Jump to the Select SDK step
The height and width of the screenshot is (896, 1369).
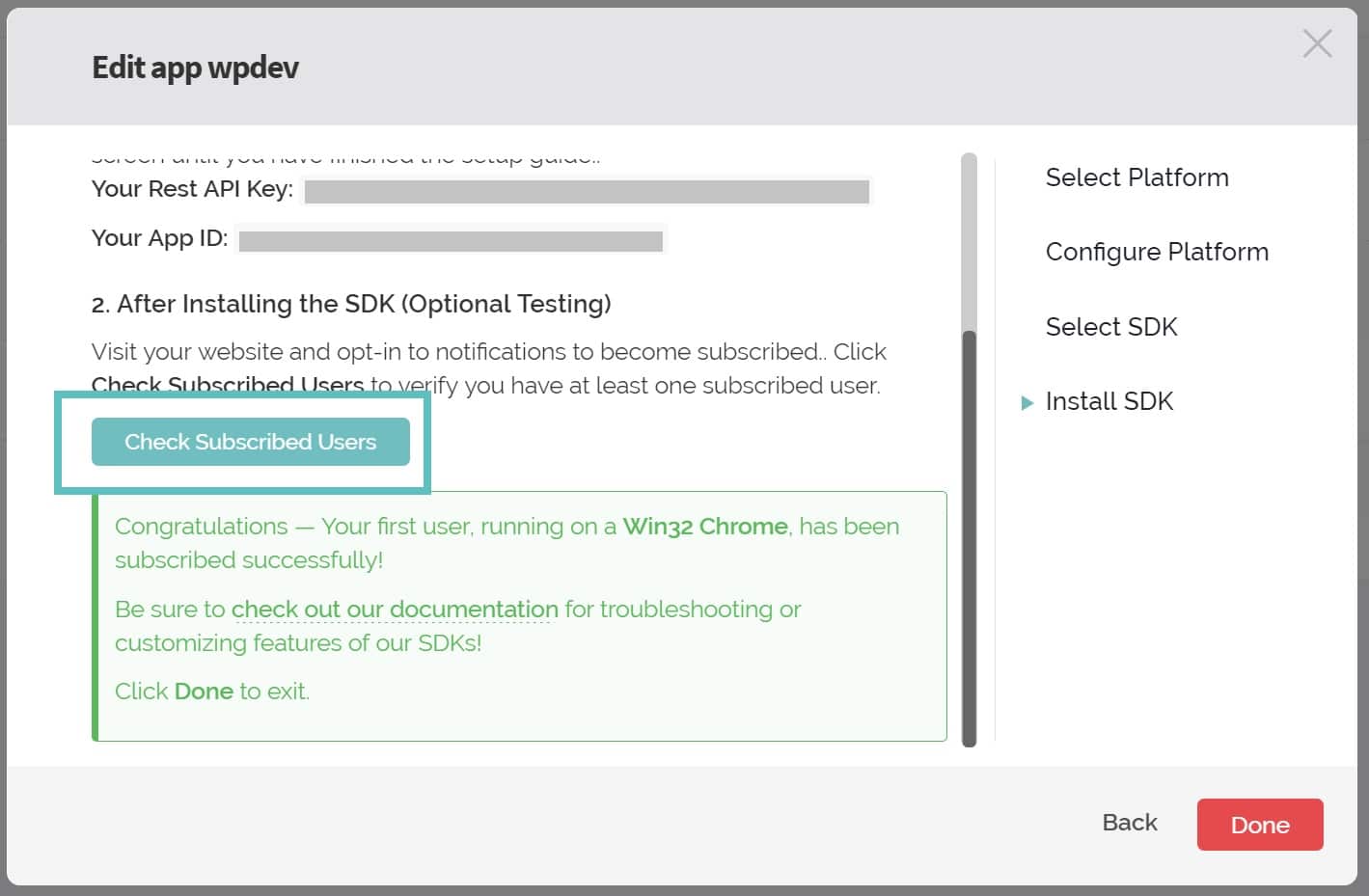click(x=1111, y=327)
